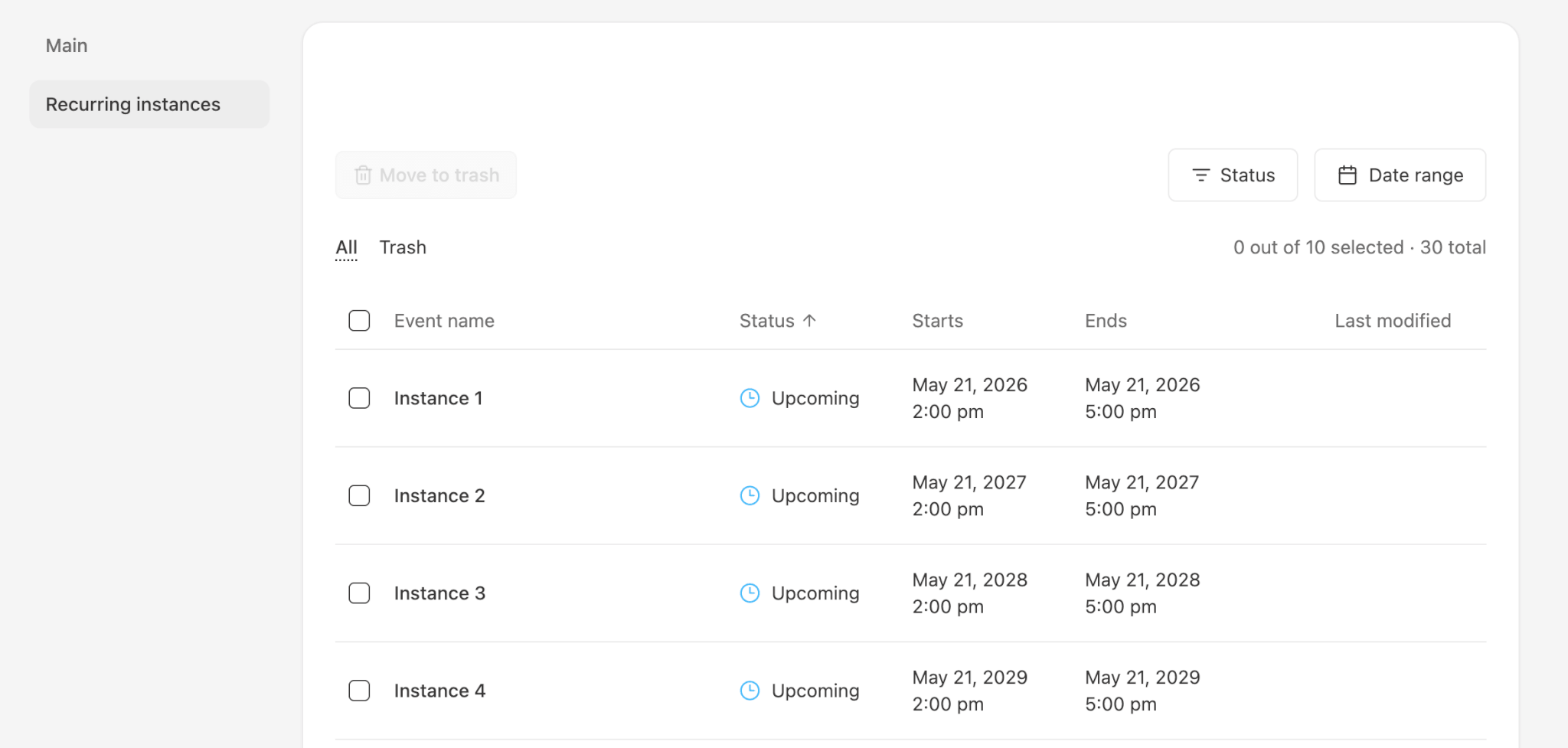Click the Upcoming clock icon for Instance 2

(x=750, y=495)
